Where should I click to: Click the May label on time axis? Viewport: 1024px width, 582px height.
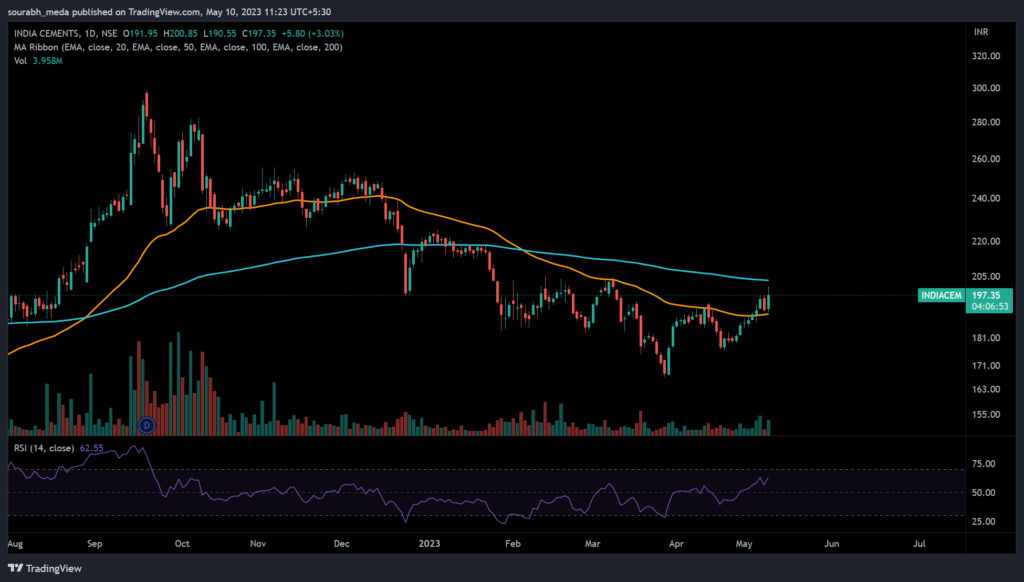pos(744,543)
